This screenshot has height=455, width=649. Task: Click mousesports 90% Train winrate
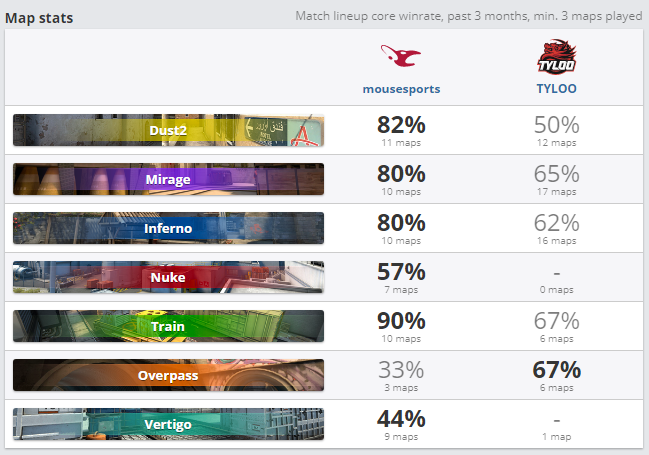pyautogui.click(x=401, y=321)
